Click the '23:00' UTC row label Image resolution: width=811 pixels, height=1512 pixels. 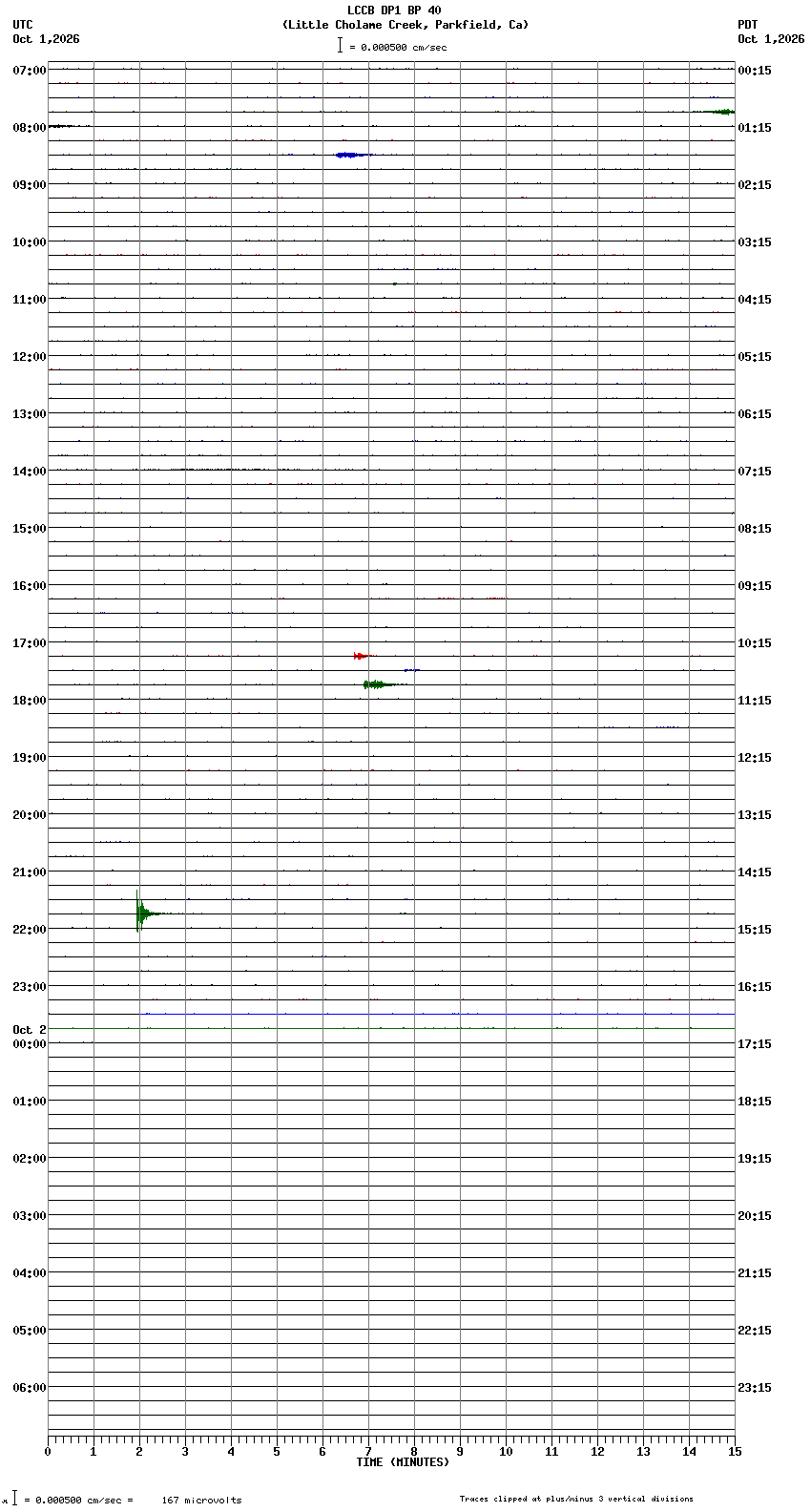click(30, 987)
